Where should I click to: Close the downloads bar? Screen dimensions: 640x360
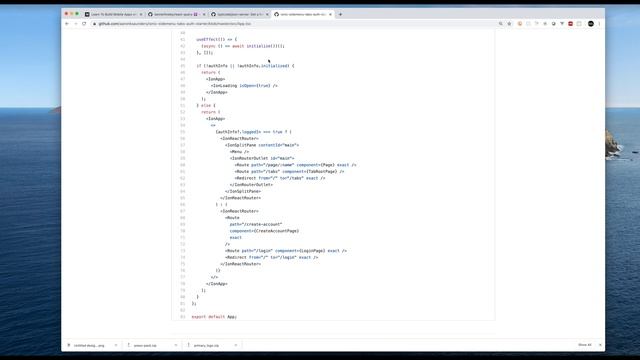point(600,345)
